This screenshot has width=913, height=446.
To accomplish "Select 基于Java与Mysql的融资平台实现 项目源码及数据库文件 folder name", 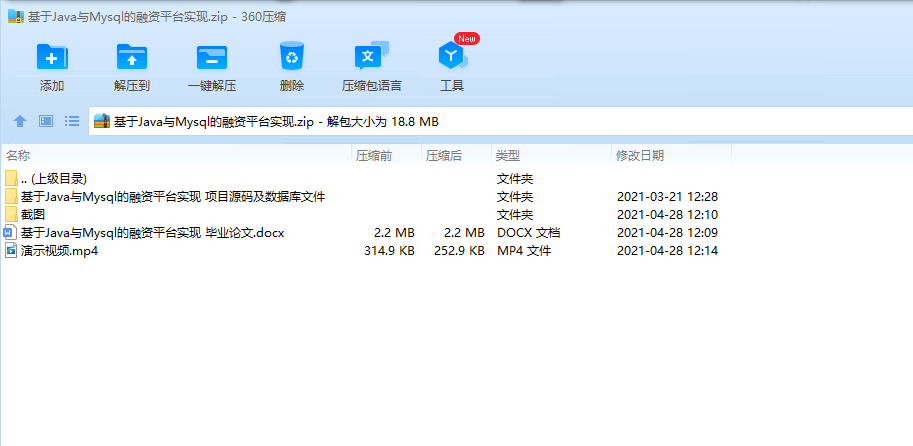I will 173,197.
